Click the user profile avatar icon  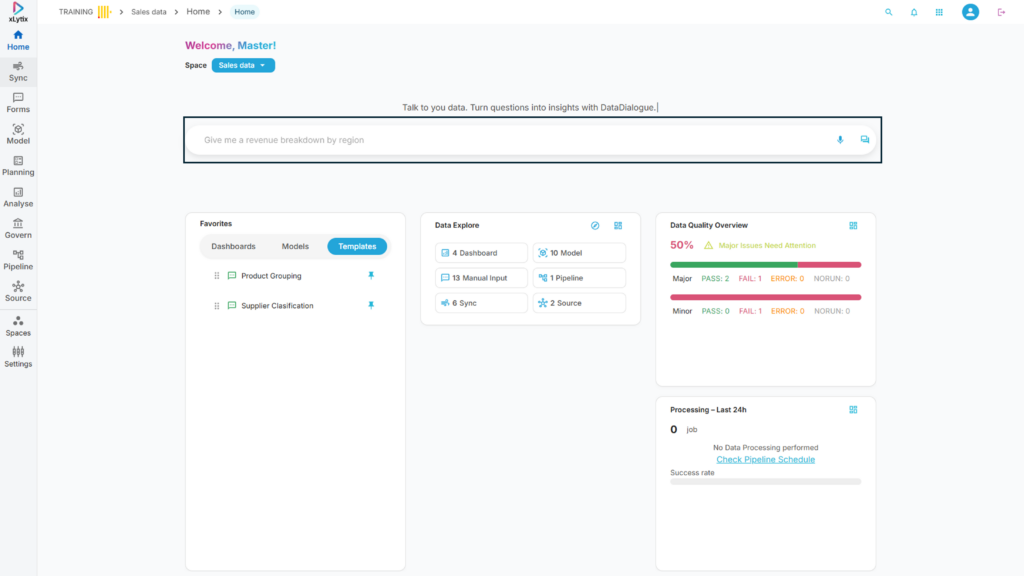click(x=970, y=12)
